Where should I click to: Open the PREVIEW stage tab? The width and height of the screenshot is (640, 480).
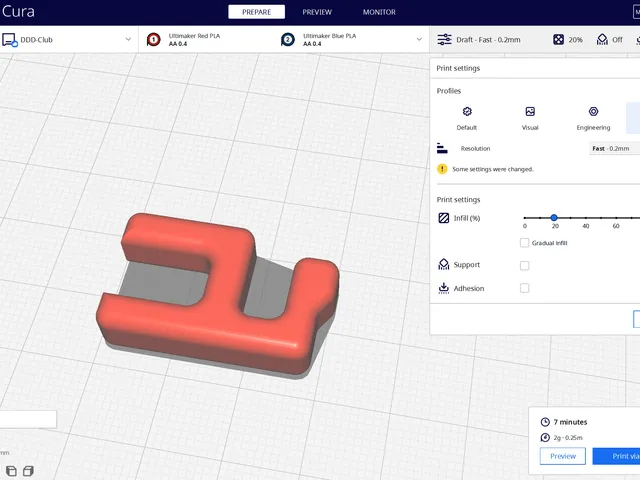point(317,12)
